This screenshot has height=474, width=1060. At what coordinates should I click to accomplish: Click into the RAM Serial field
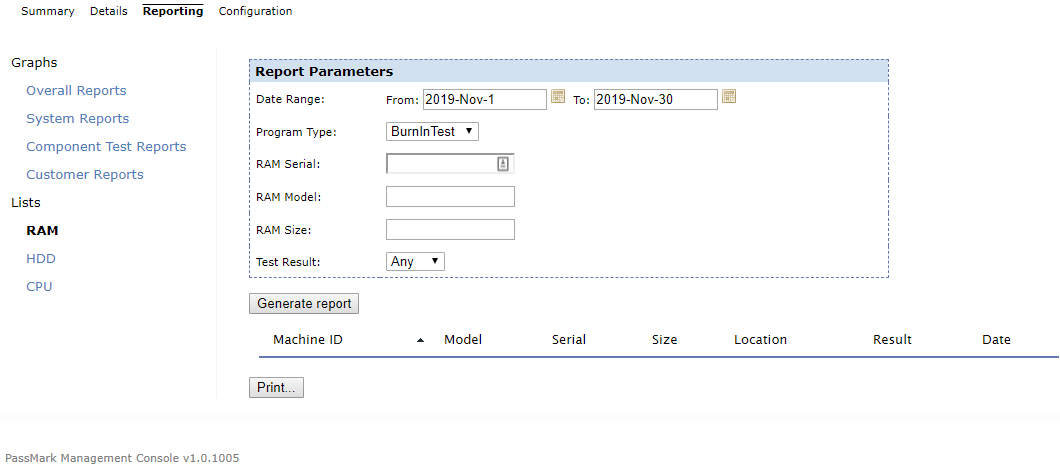coord(450,164)
